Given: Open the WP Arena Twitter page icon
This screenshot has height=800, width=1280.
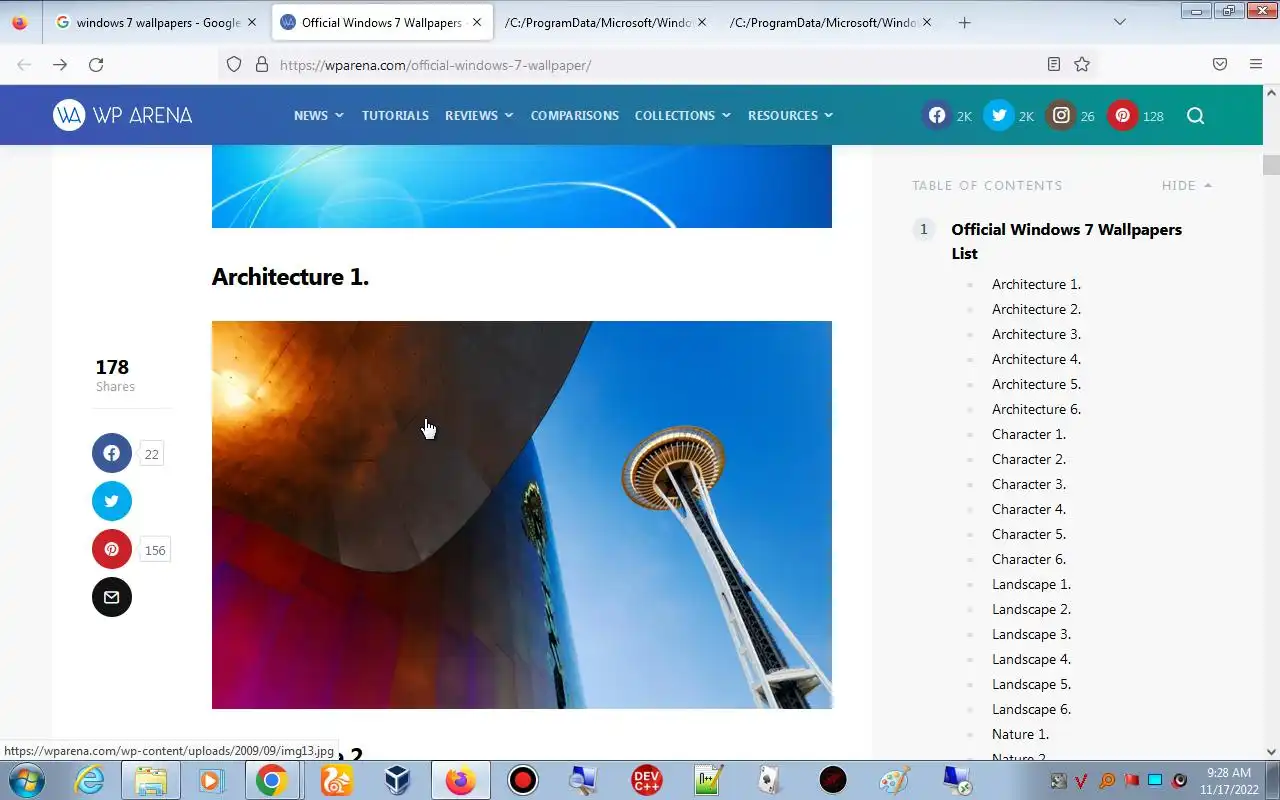Looking at the screenshot, I should pos(999,115).
